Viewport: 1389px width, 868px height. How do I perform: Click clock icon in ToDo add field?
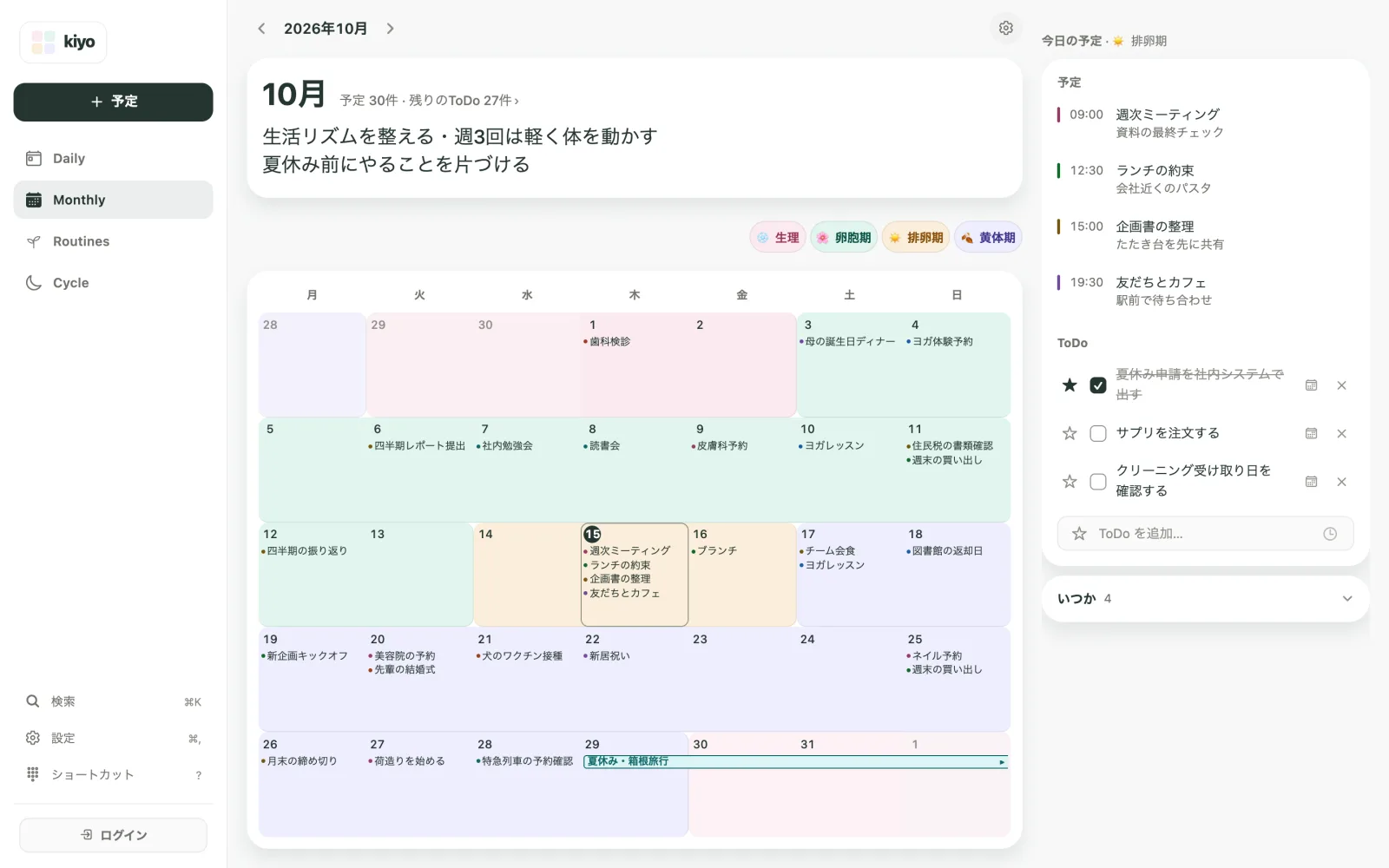pyautogui.click(x=1330, y=534)
